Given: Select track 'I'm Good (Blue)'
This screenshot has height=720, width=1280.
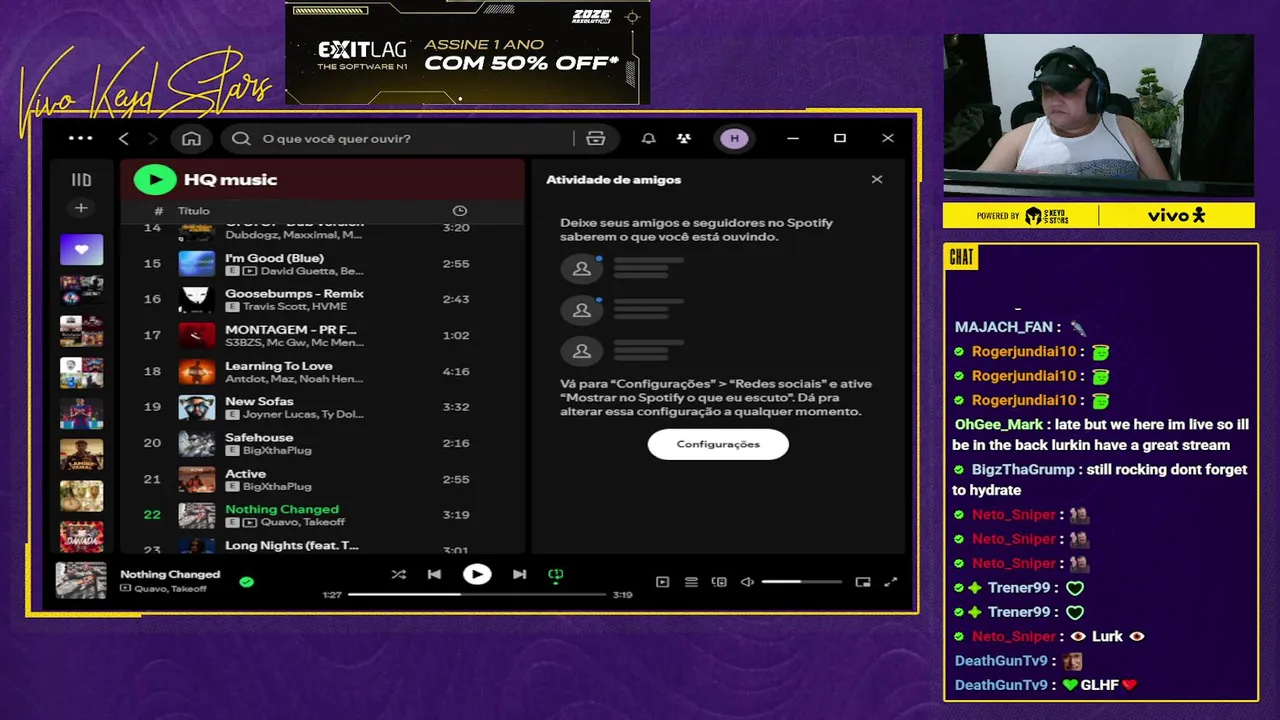Looking at the screenshot, I should (322, 264).
